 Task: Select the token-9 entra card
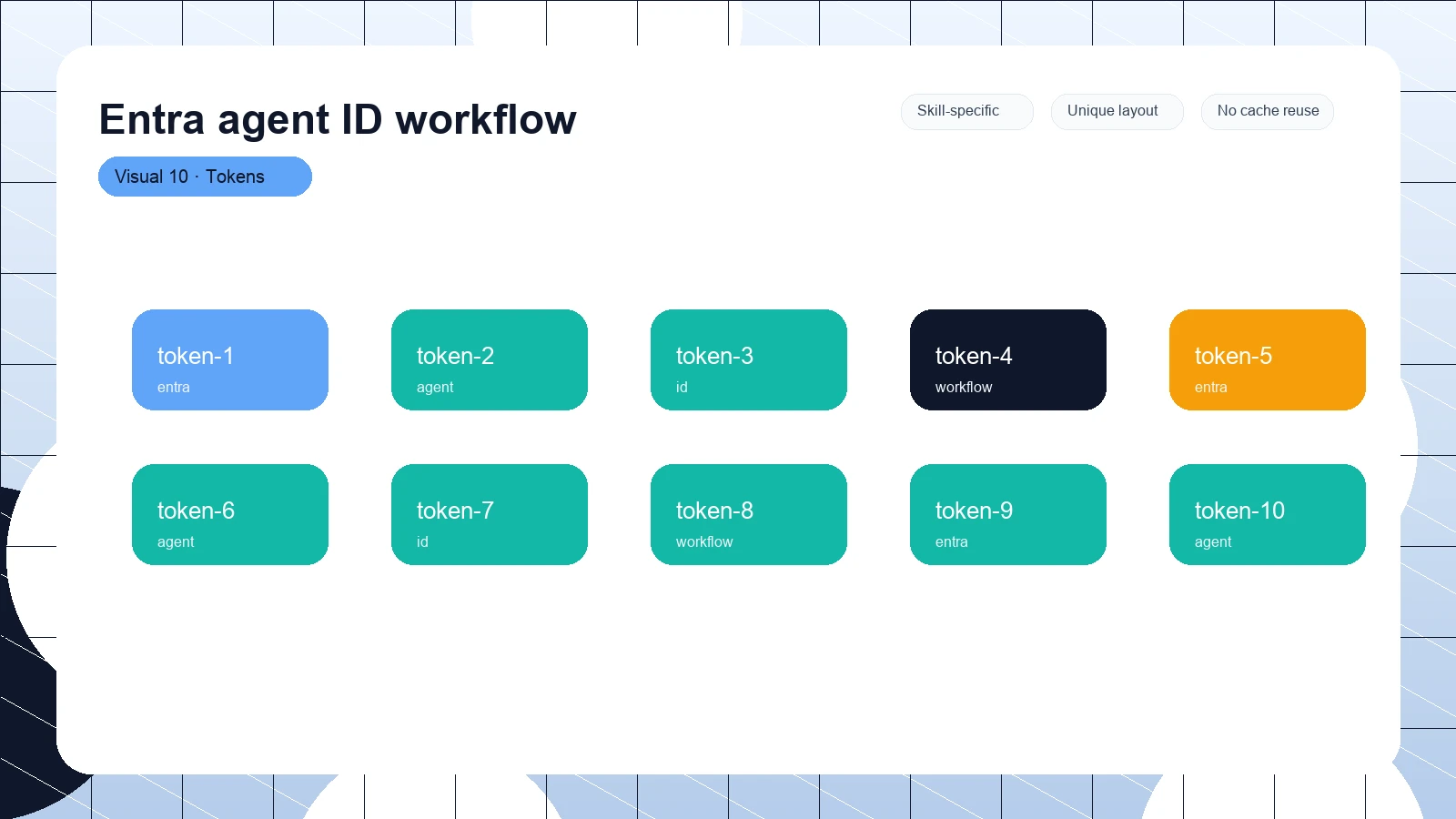1008,514
